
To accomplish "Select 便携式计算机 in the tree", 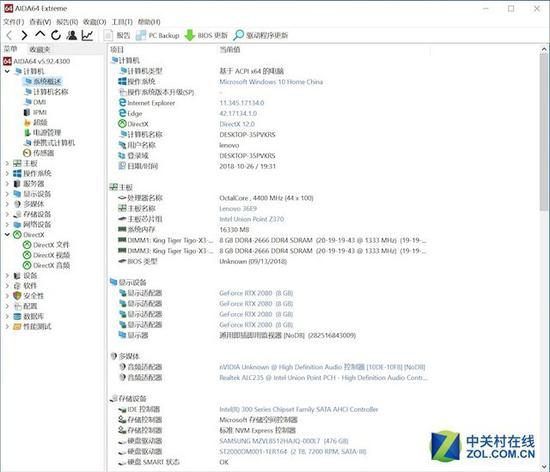I will tap(49, 143).
